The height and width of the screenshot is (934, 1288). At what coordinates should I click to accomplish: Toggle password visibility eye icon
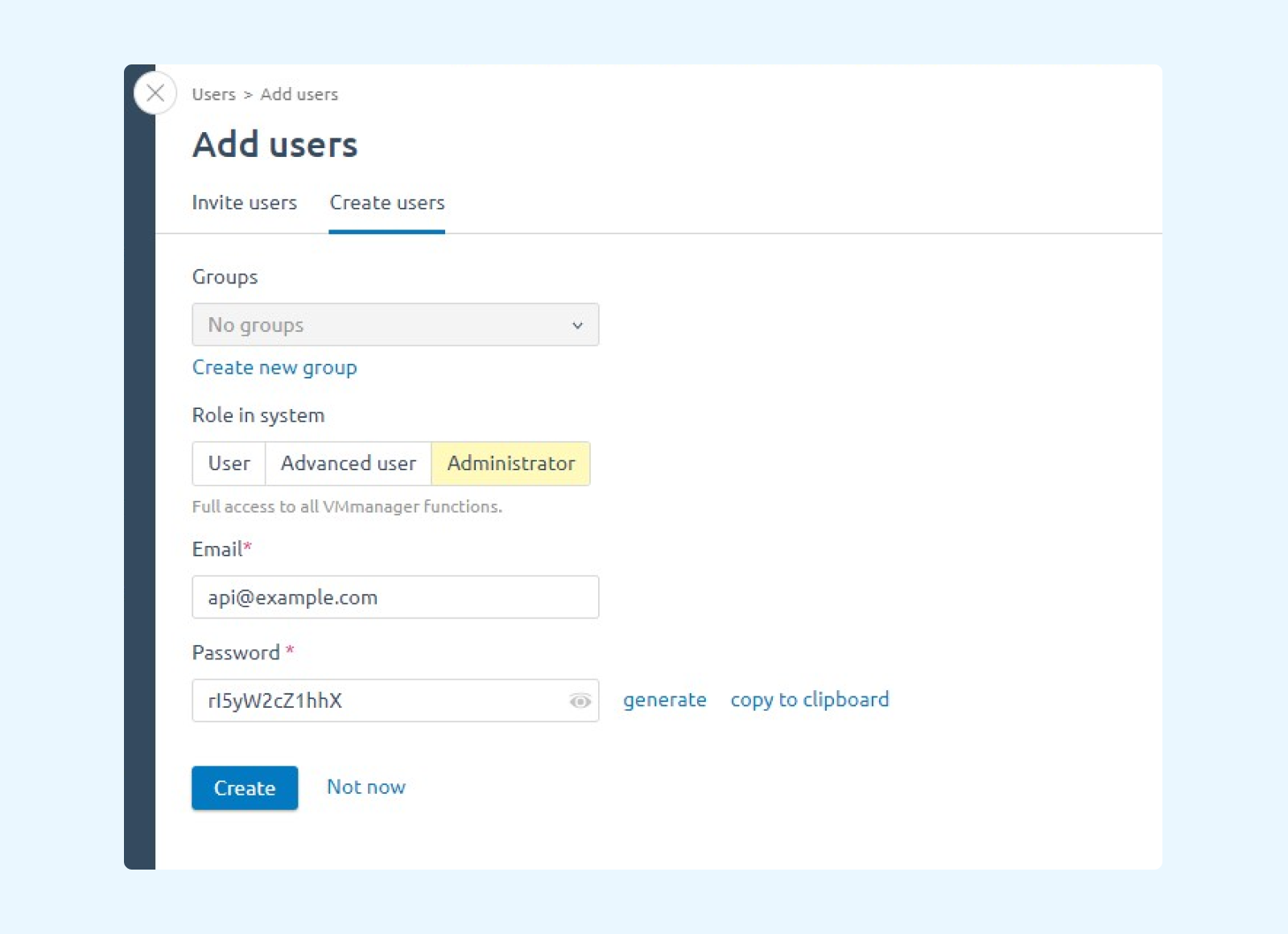580,701
